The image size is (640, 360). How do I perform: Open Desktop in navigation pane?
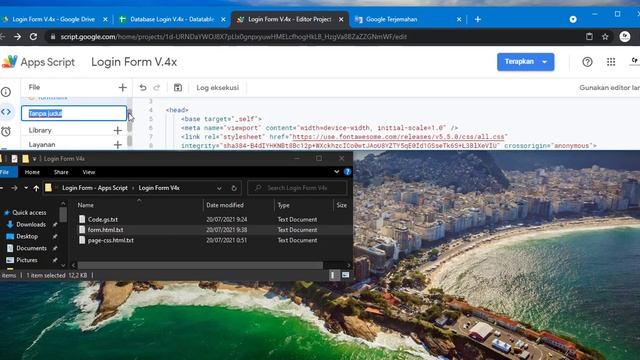[27, 236]
